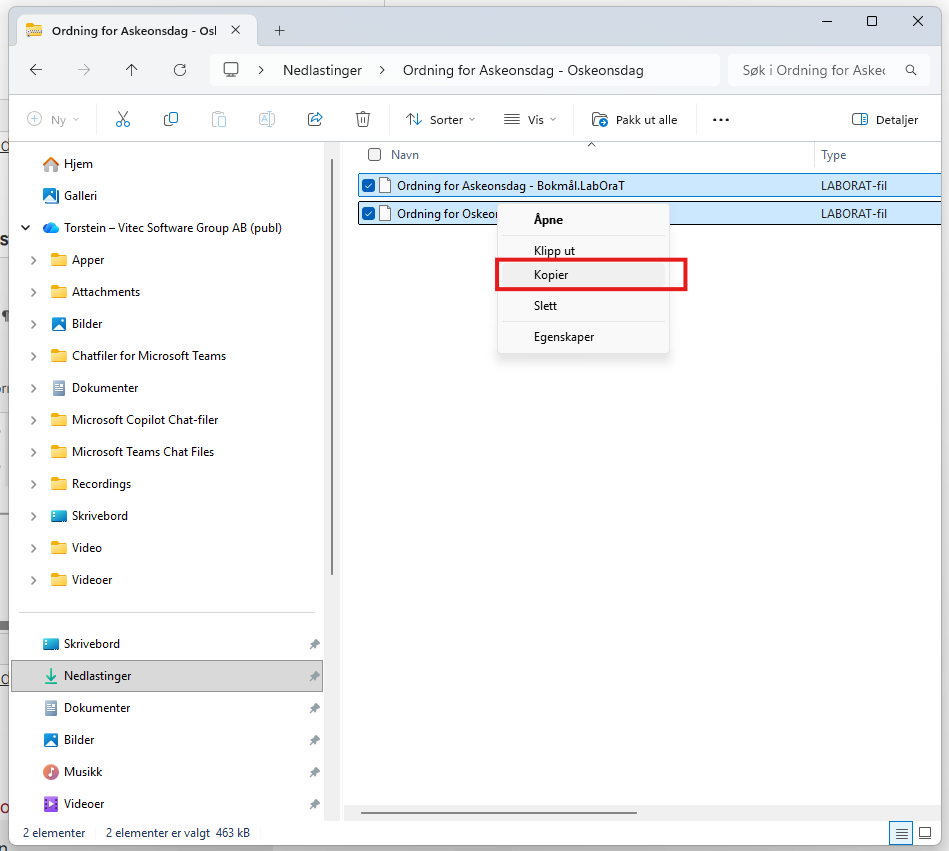Click the Copy icon in the toolbar
Screen dimensions: 949x851
171,119
